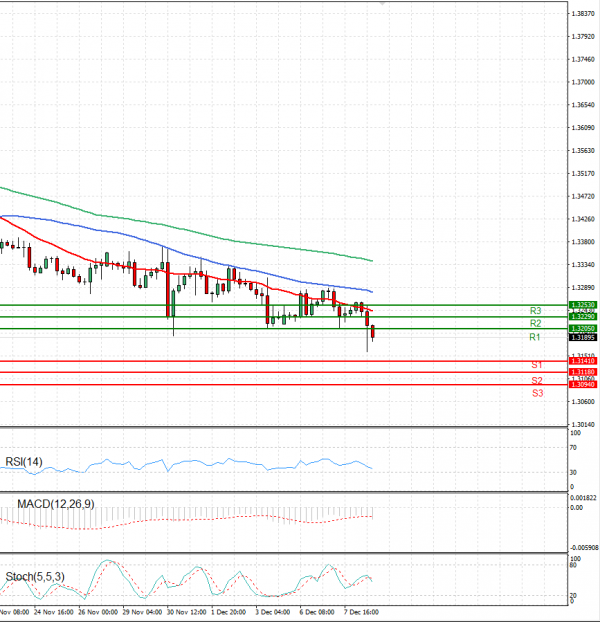Click the 1.37000 price axis value
The image size is (600, 622).
point(583,82)
